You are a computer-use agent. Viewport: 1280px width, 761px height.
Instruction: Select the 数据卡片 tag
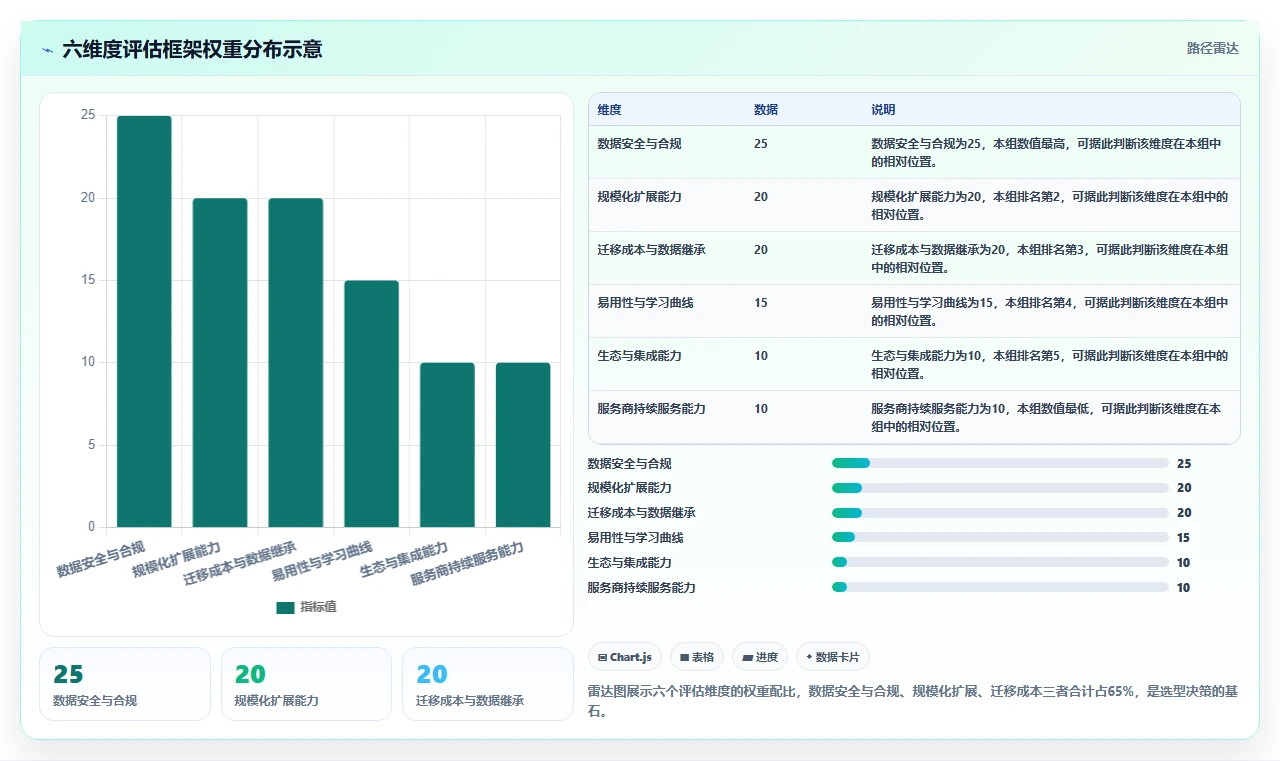point(833,657)
